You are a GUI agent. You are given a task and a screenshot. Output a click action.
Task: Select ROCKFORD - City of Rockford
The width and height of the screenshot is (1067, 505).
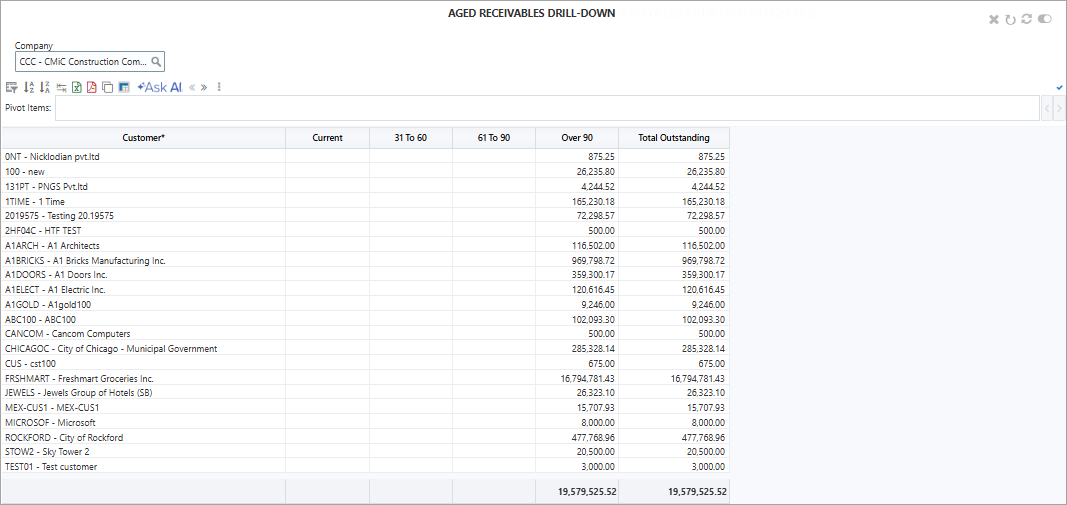pos(64,438)
